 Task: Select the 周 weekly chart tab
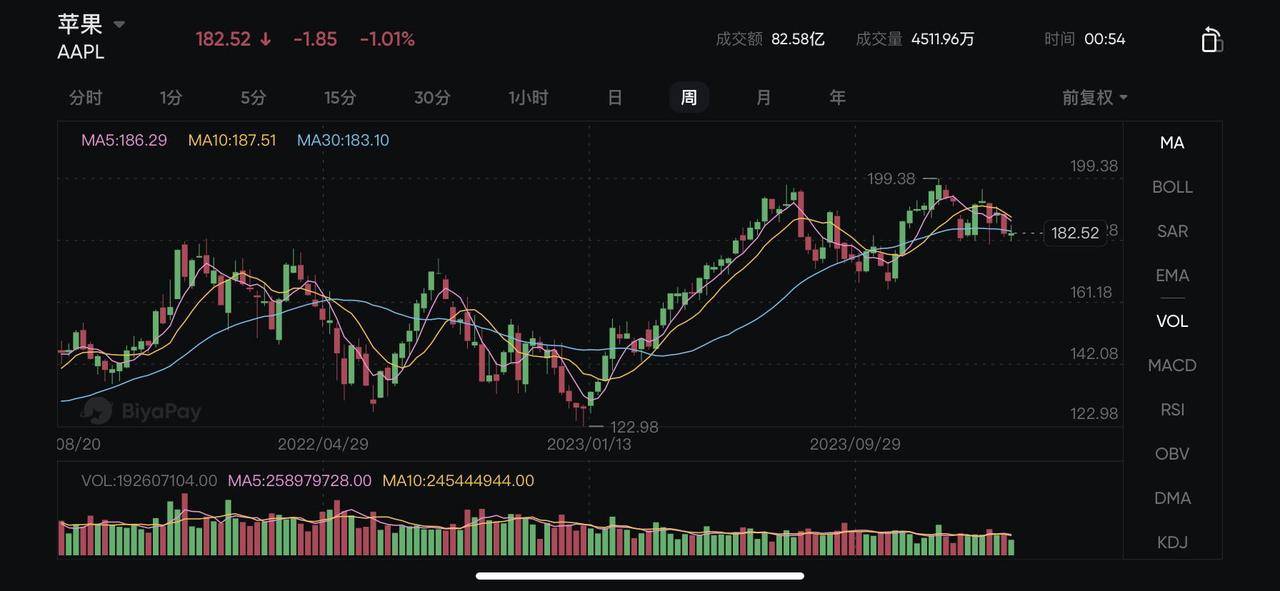tap(689, 97)
